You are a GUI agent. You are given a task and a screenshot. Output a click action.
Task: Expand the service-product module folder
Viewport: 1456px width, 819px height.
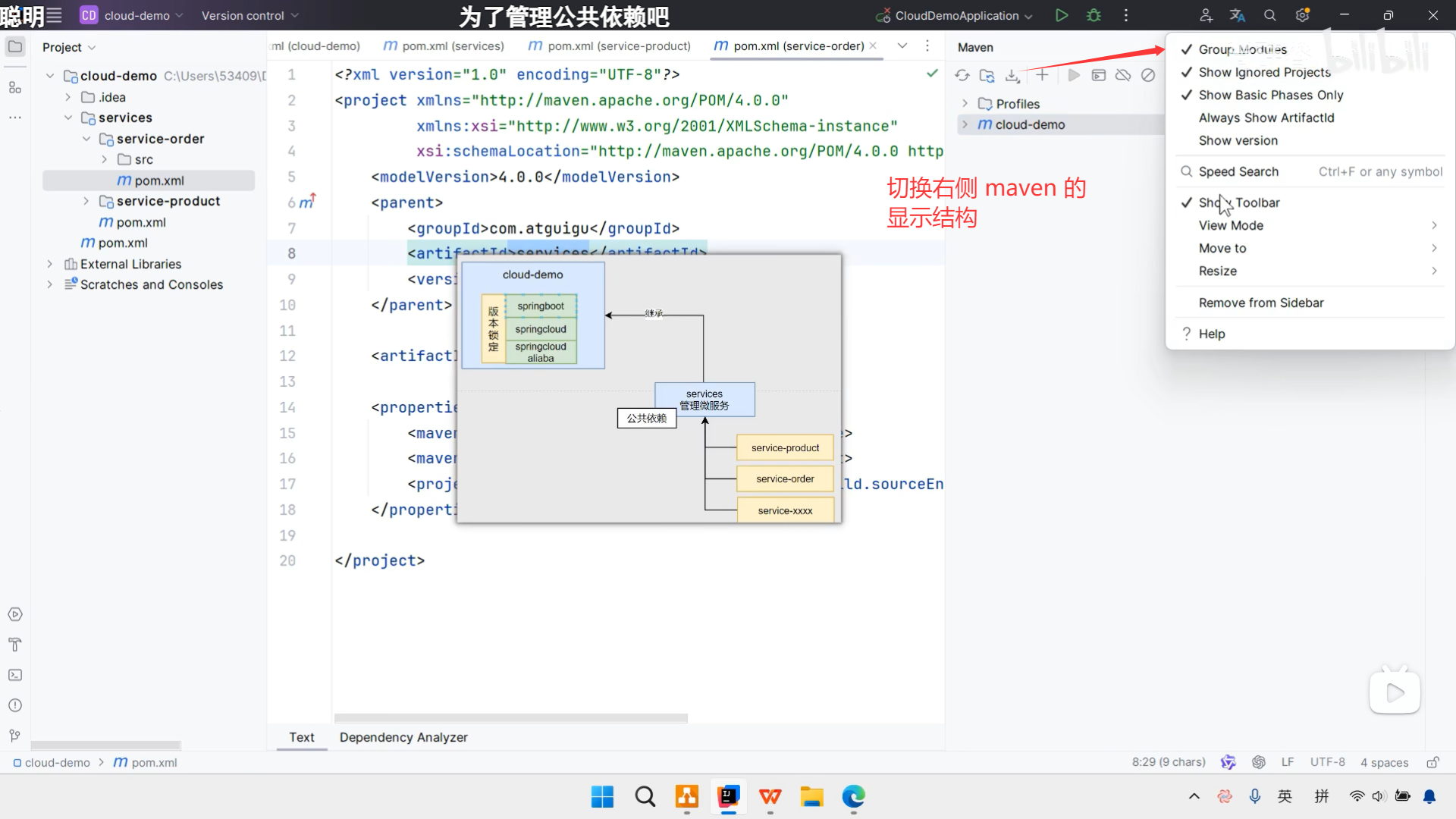coord(86,201)
